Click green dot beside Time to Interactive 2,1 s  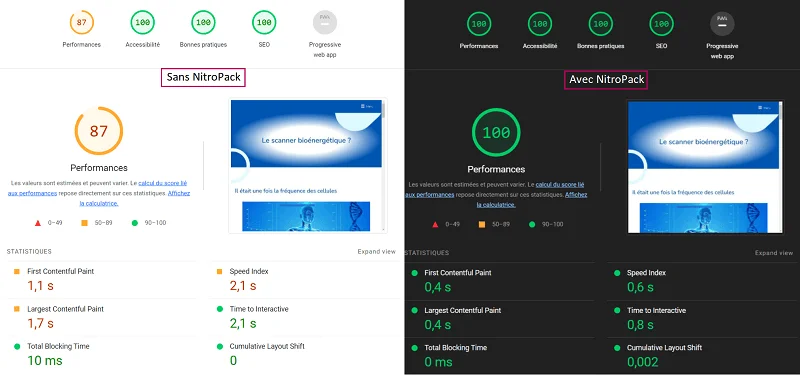[x=219, y=309]
